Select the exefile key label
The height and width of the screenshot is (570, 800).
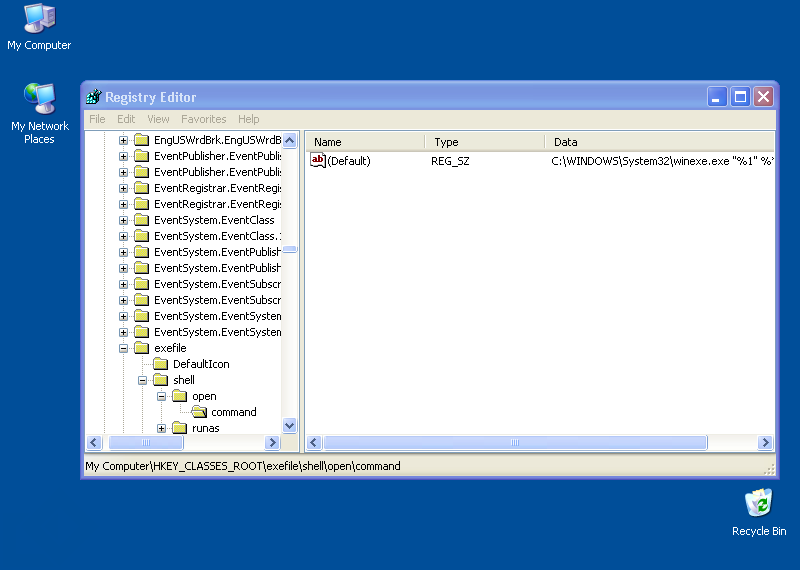point(170,348)
